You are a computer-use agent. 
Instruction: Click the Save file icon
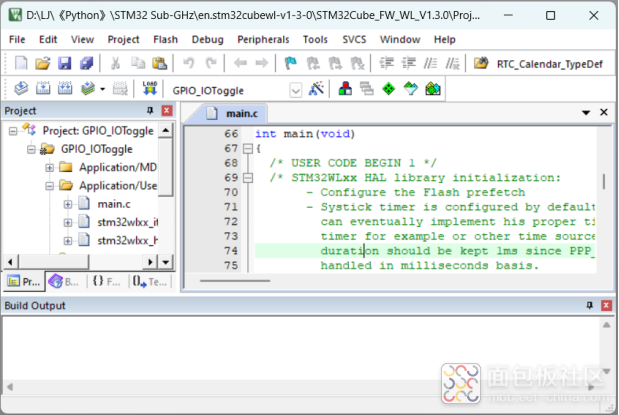click(64, 63)
